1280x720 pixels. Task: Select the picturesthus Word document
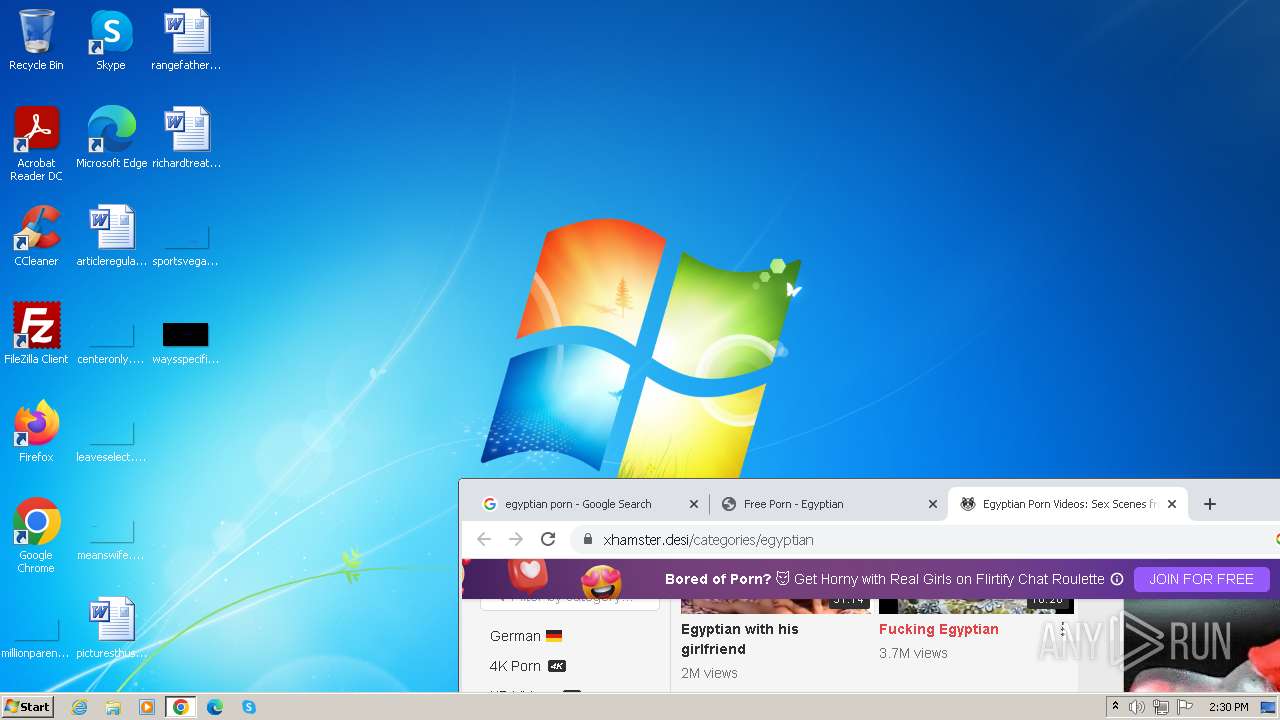pos(111,628)
